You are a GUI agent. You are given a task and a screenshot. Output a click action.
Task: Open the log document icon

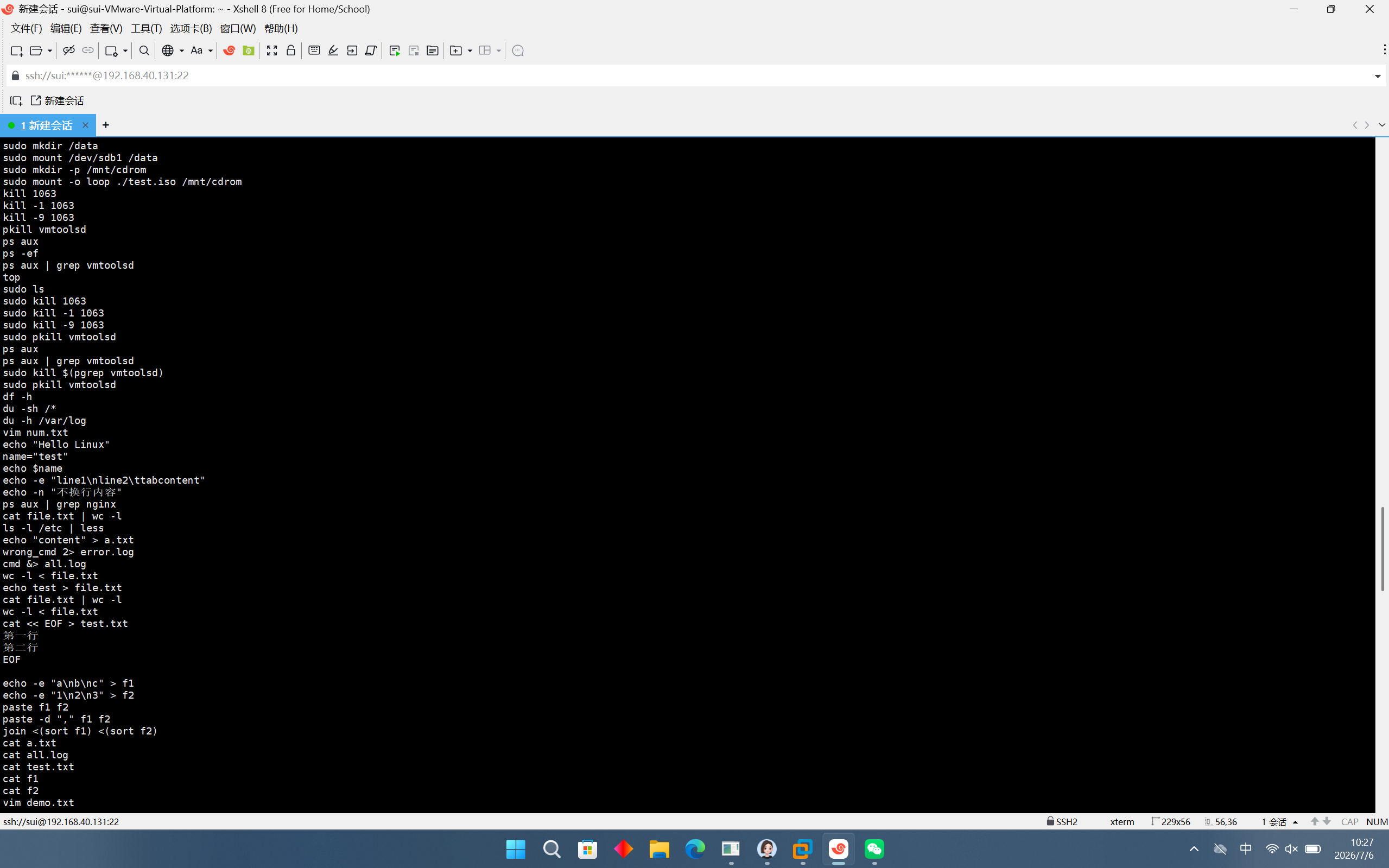click(x=433, y=50)
